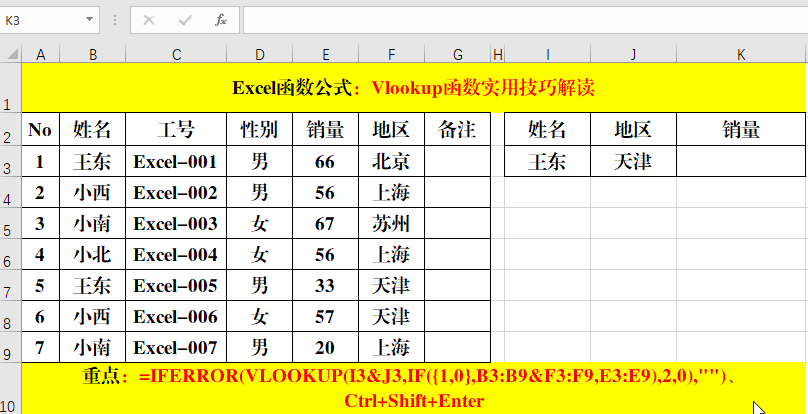Click '王东' in lookup cell I3

[x=548, y=162]
